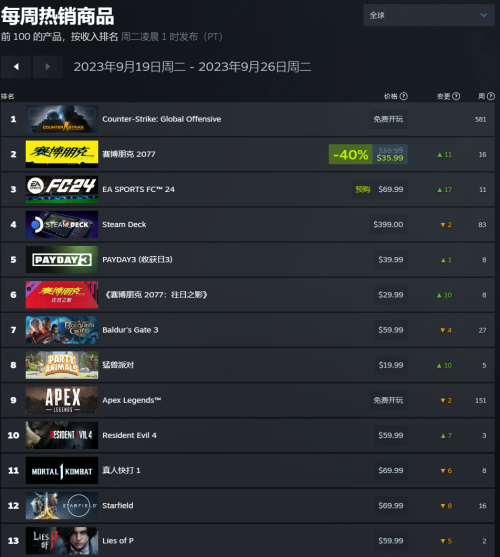
Task: Open help icon beside 变更 column header
Action: pyautogui.click(x=456, y=96)
